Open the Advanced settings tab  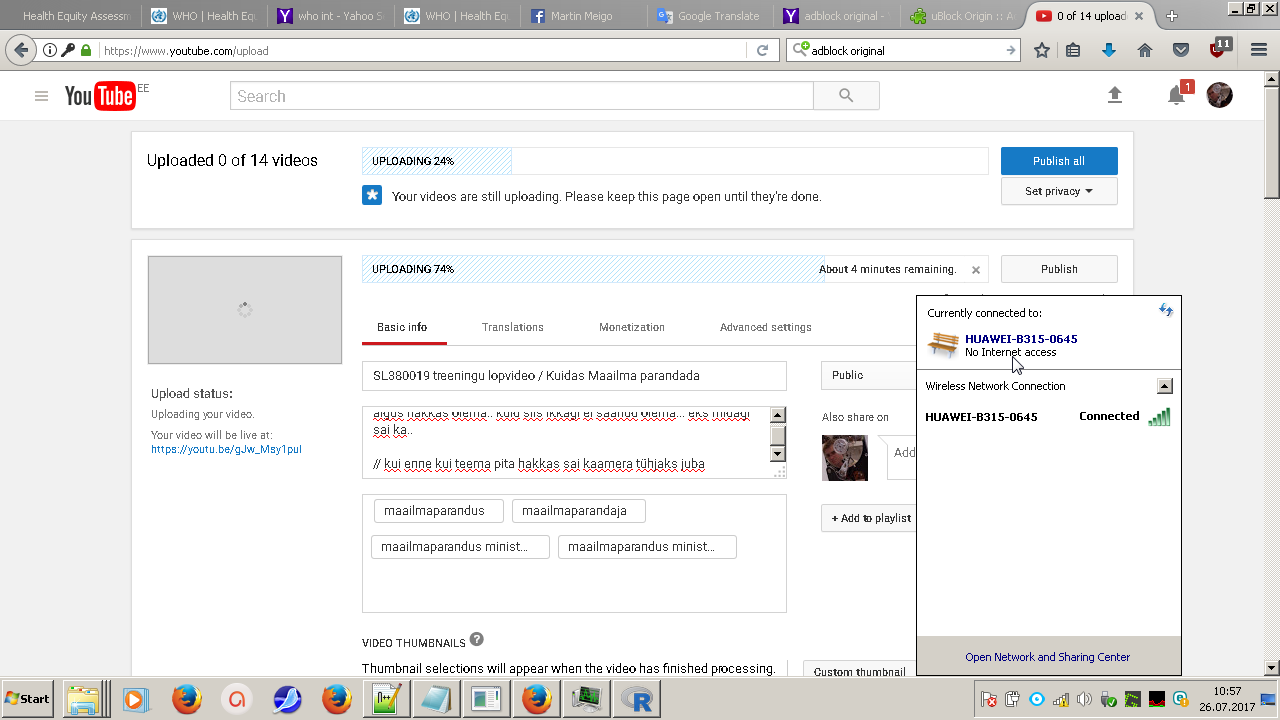[x=765, y=327]
